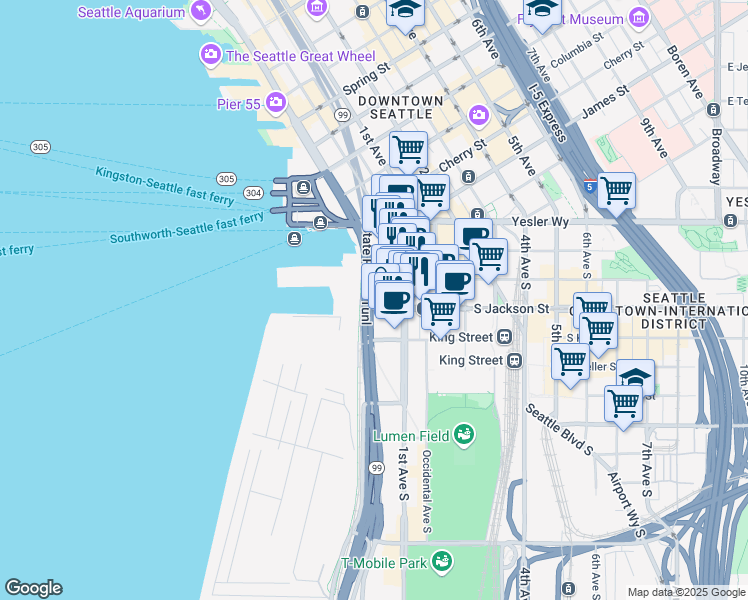Select the T-Mobile Park stadium icon

pyautogui.click(x=441, y=563)
